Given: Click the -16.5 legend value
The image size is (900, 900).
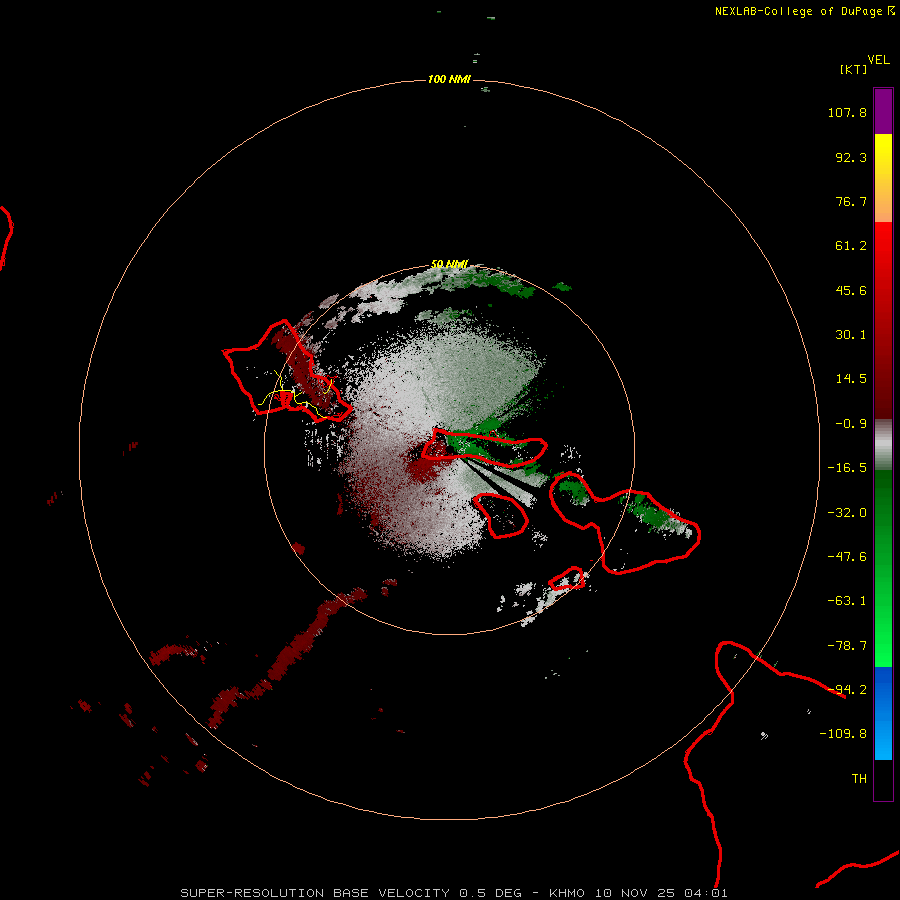Looking at the screenshot, I should (847, 468).
